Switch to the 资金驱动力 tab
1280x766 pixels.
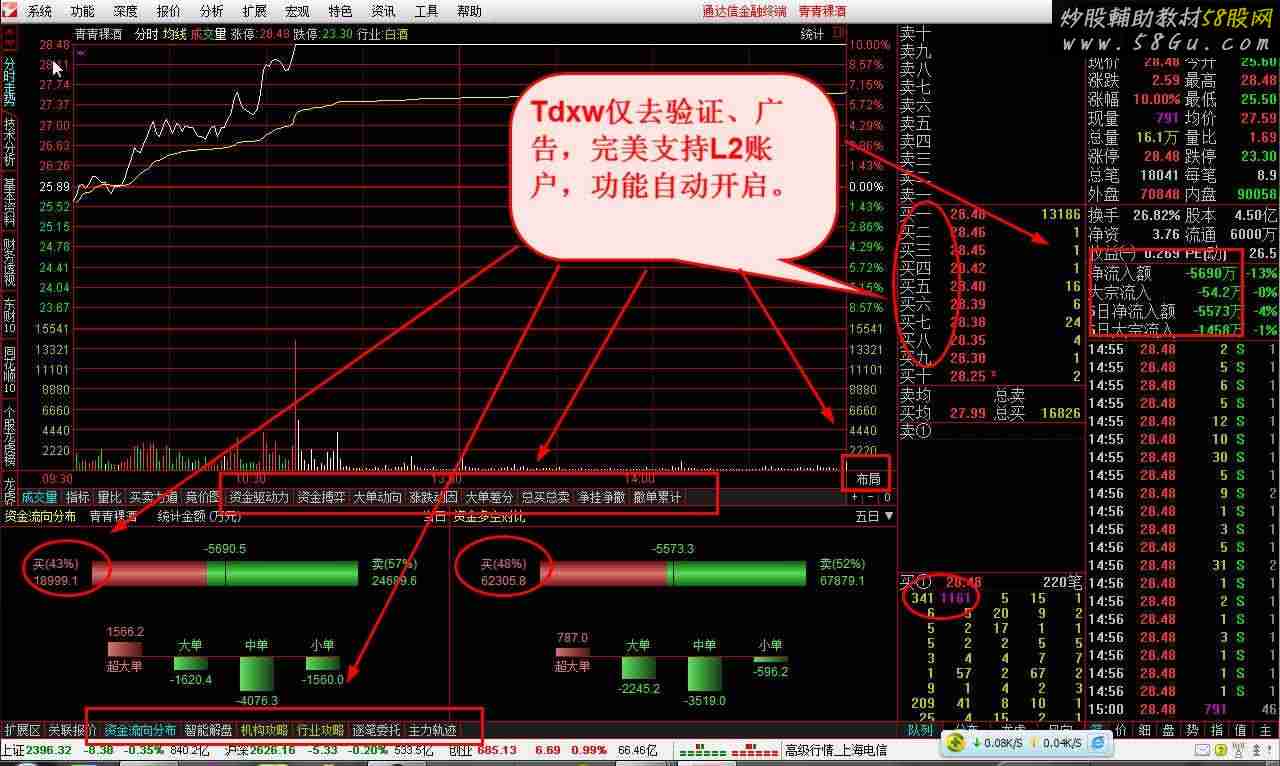(259, 497)
